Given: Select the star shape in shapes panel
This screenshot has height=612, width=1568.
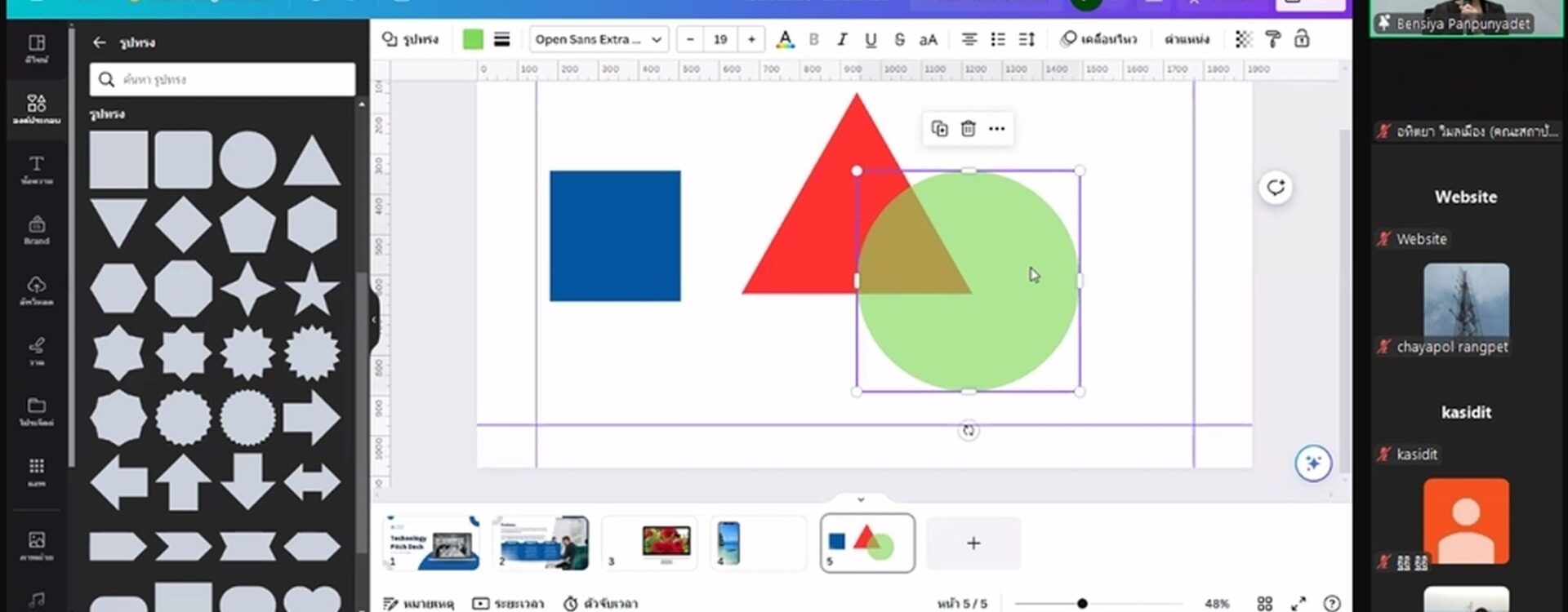Looking at the screenshot, I should (x=311, y=289).
